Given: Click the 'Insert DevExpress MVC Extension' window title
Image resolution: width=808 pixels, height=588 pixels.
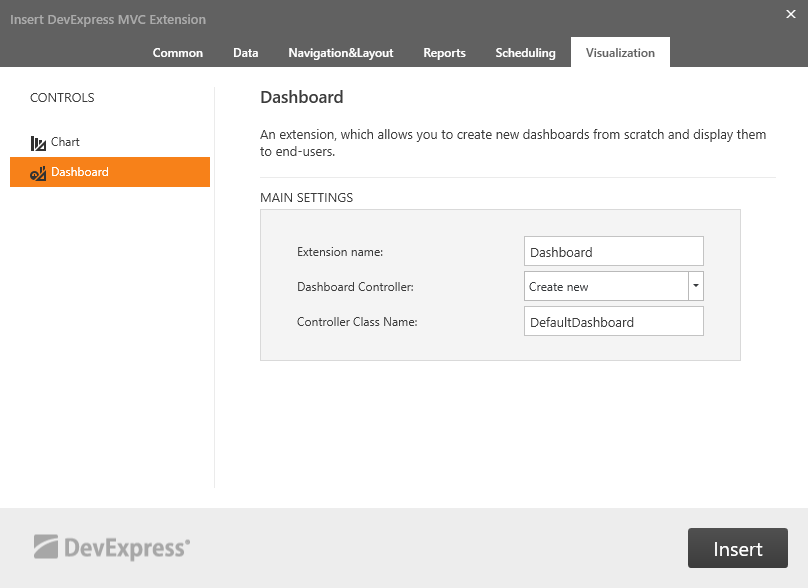Looking at the screenshot, I should click(x=108, y=20).
